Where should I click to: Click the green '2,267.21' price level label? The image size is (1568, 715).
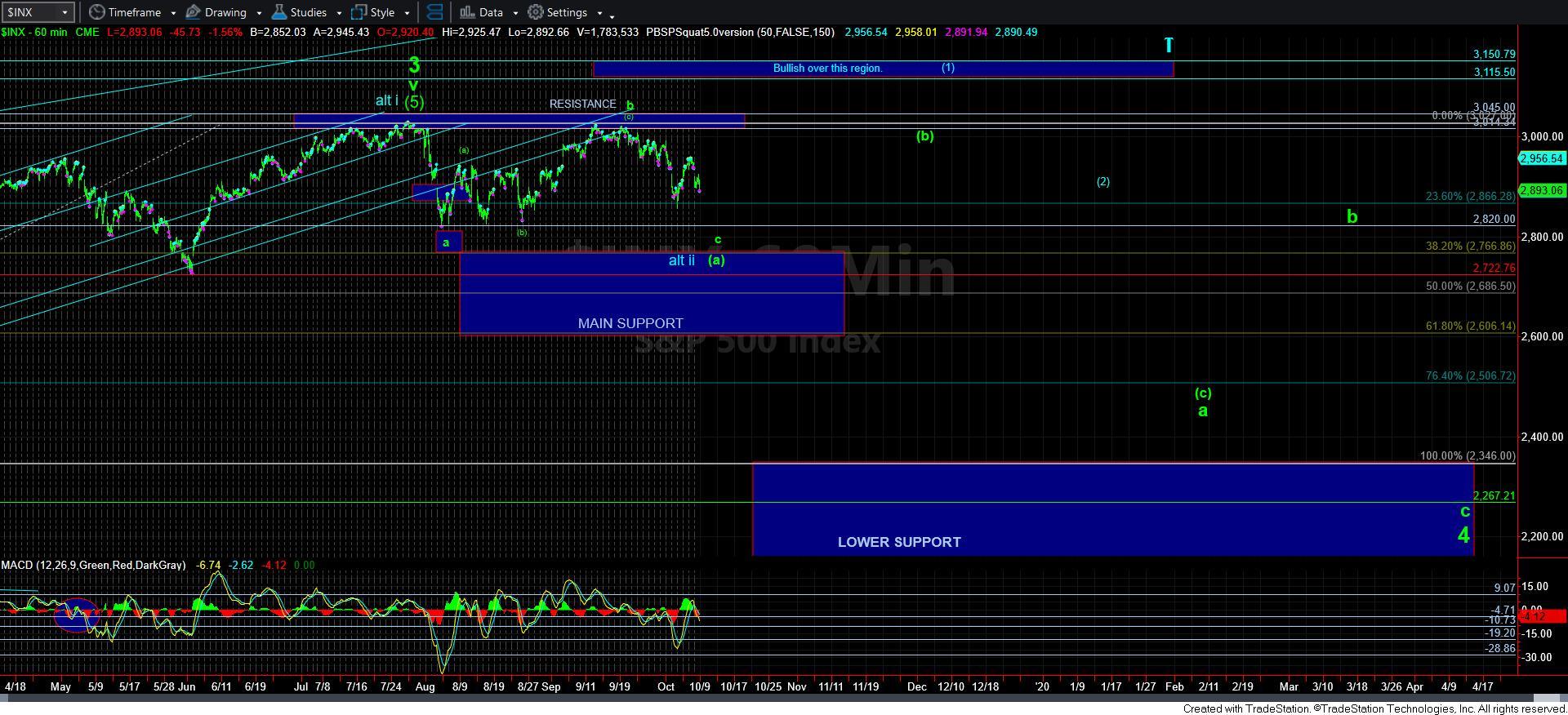tap(1494, 496)
